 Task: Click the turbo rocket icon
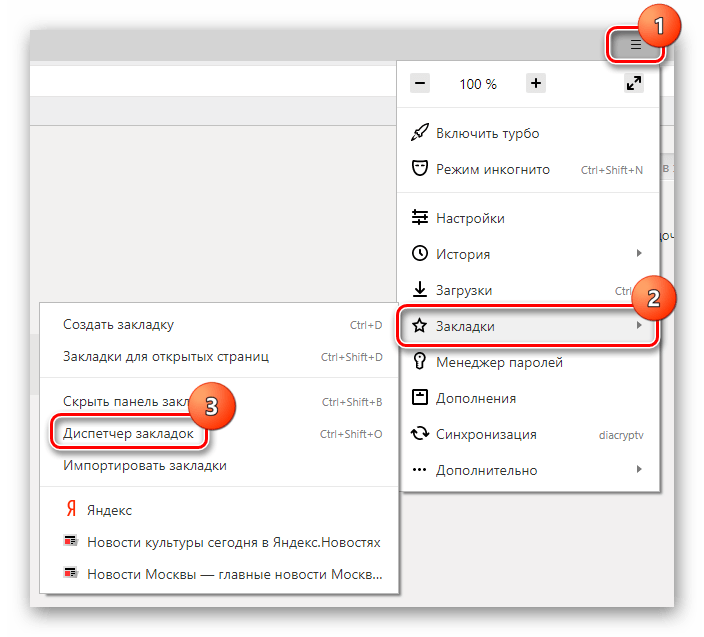click(420, 133)
